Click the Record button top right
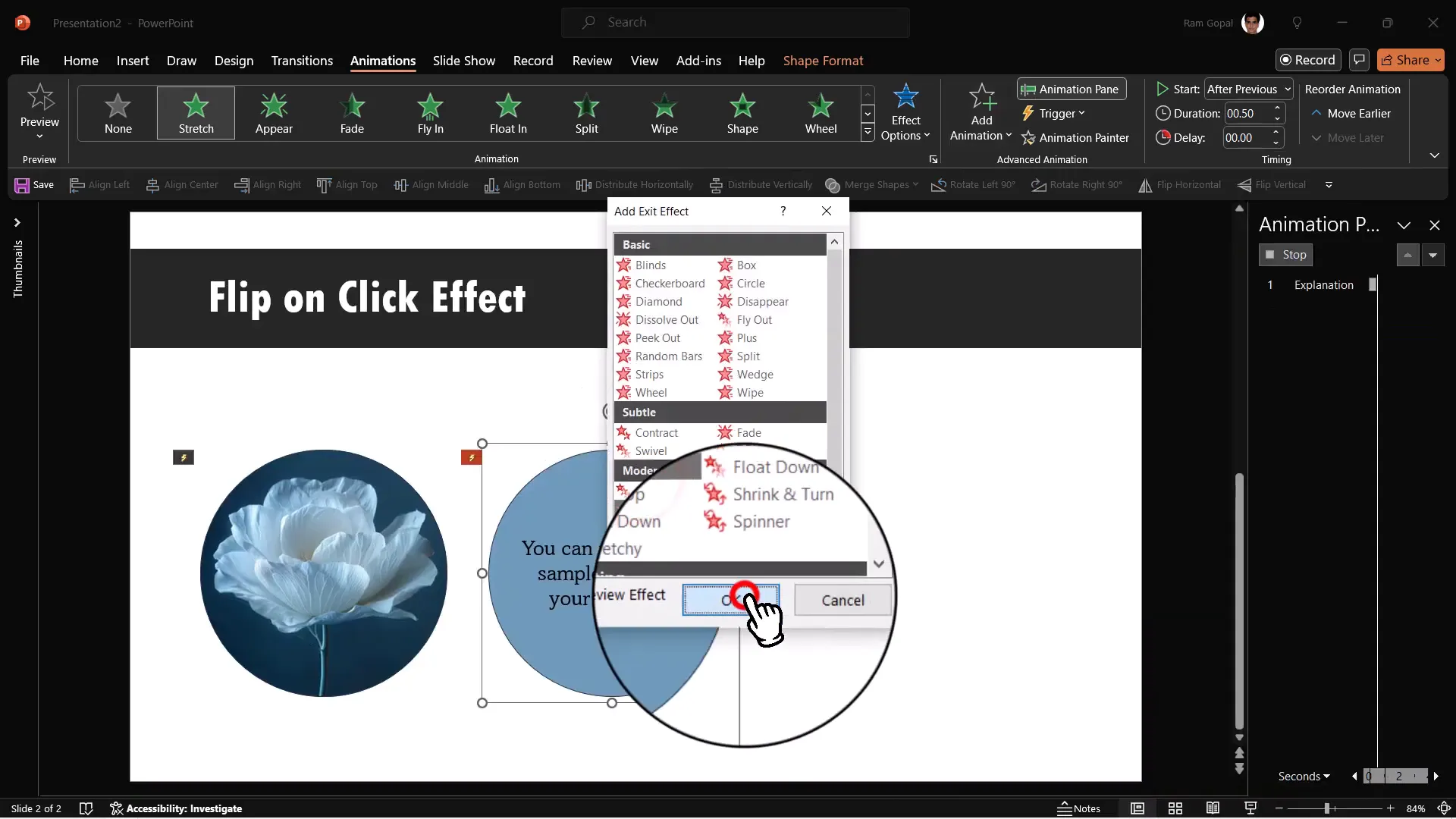 click(1308, 60)
